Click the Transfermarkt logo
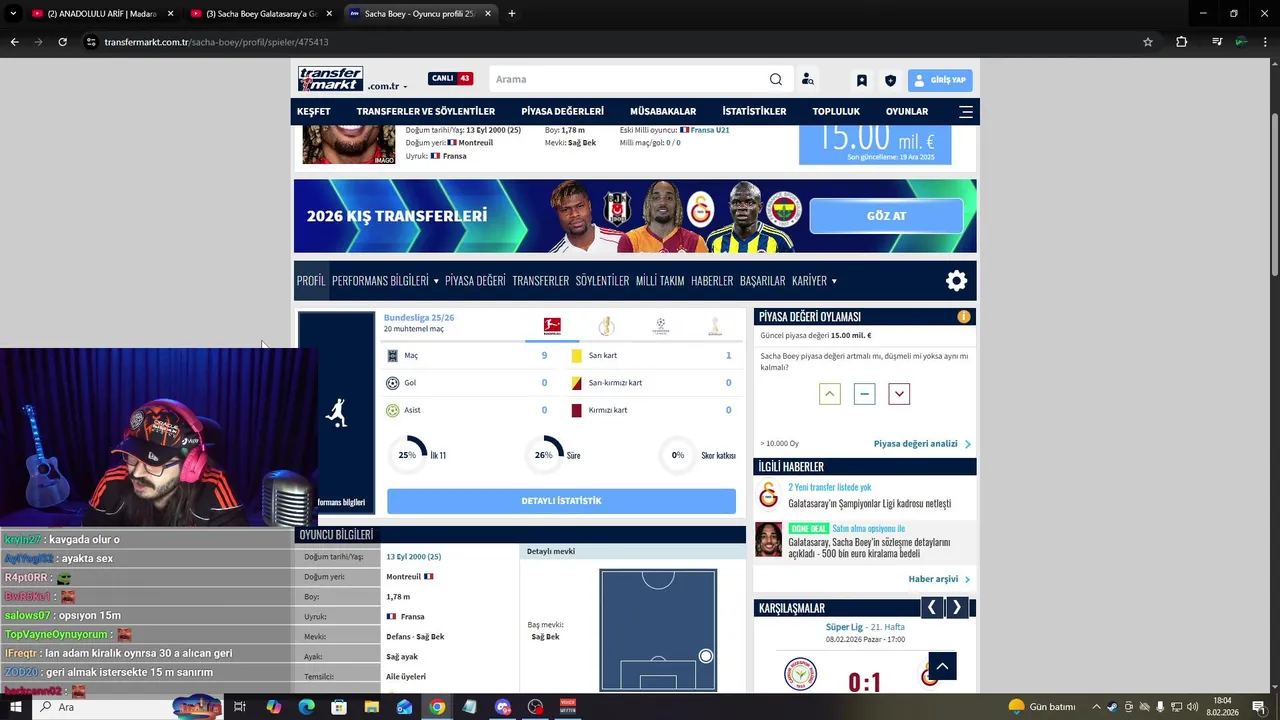This screenshot has width=1280, height=720. [x=330, y=79]
